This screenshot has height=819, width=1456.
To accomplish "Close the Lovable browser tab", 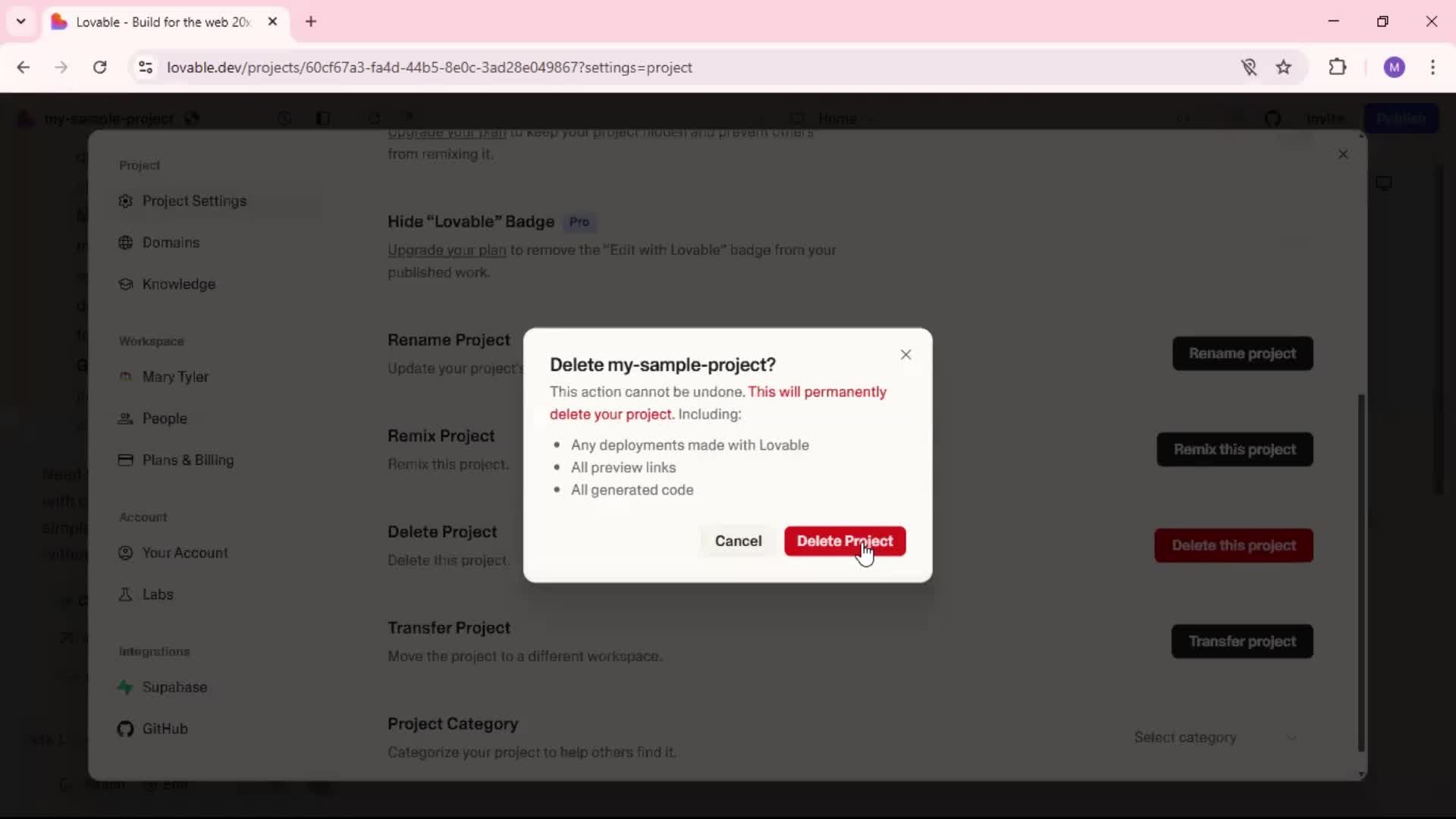I will tap(272, 22).
